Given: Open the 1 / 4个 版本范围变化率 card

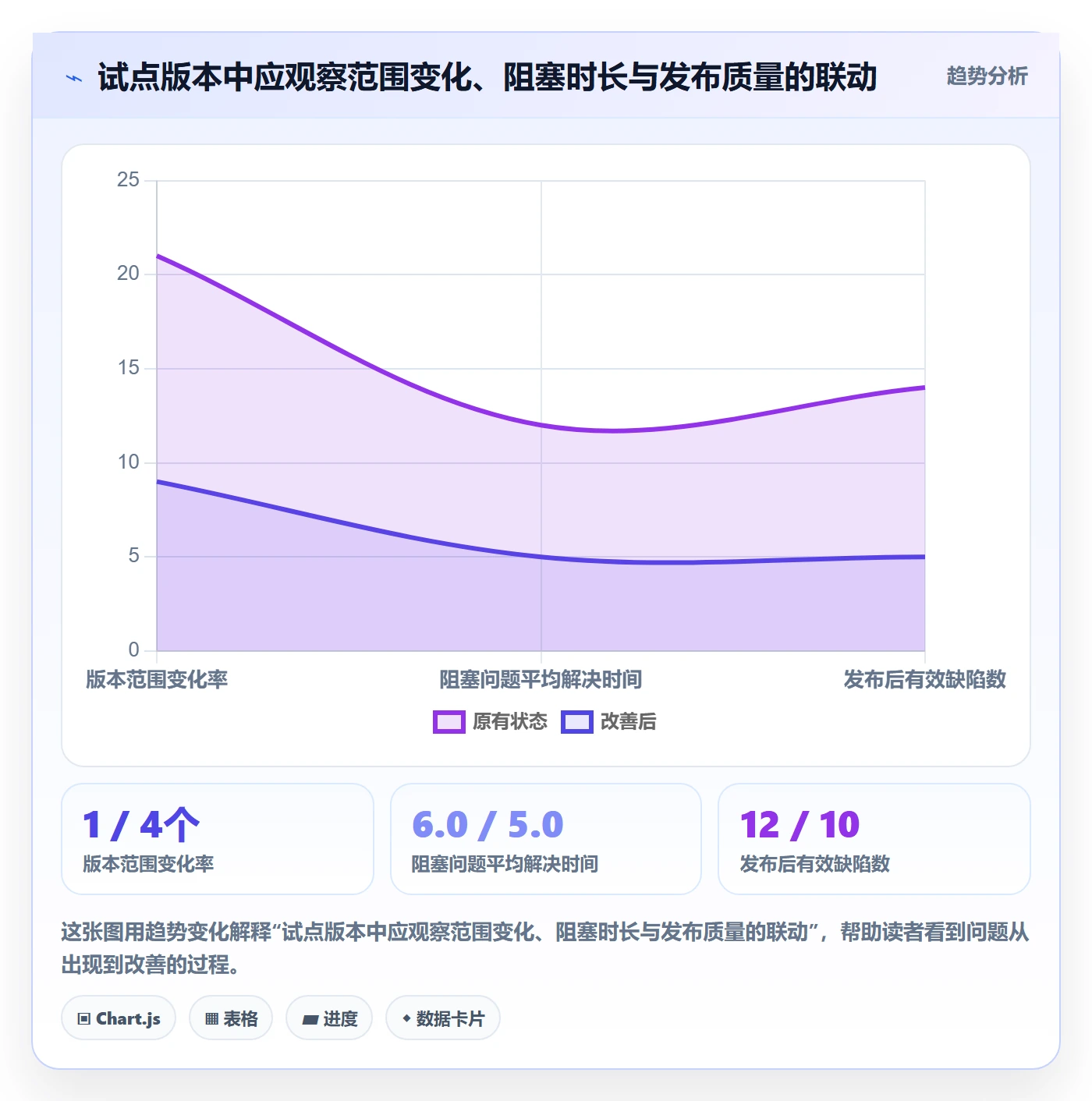Looking at the screenshot, I should click(218, 839).
